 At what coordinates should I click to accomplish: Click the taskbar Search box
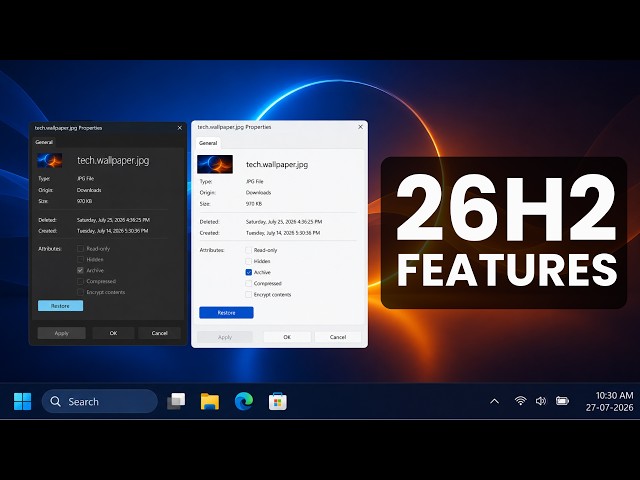(x=100, y=401)
